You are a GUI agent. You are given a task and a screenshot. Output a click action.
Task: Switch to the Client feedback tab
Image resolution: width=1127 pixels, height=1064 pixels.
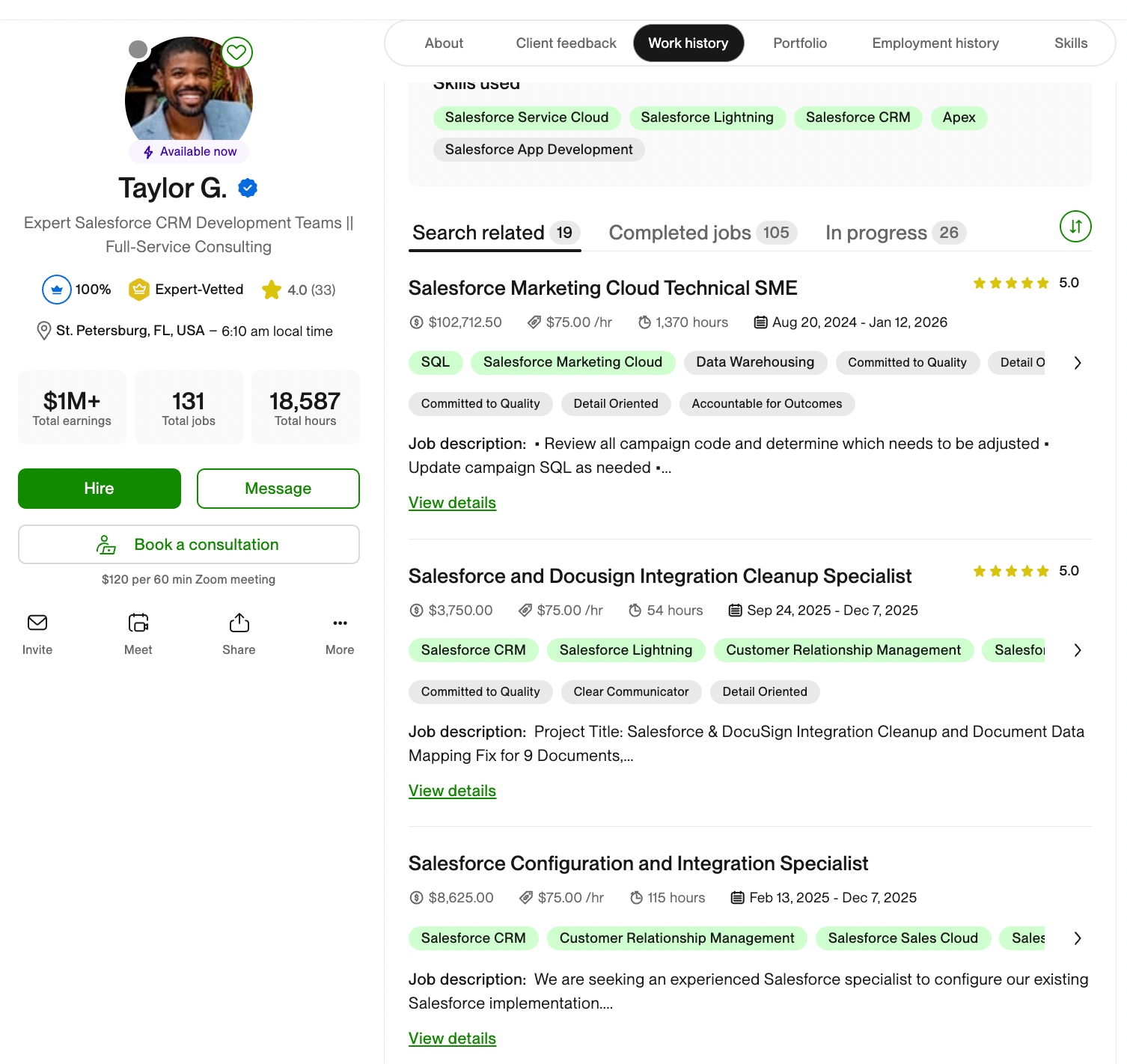click(566, 43)
